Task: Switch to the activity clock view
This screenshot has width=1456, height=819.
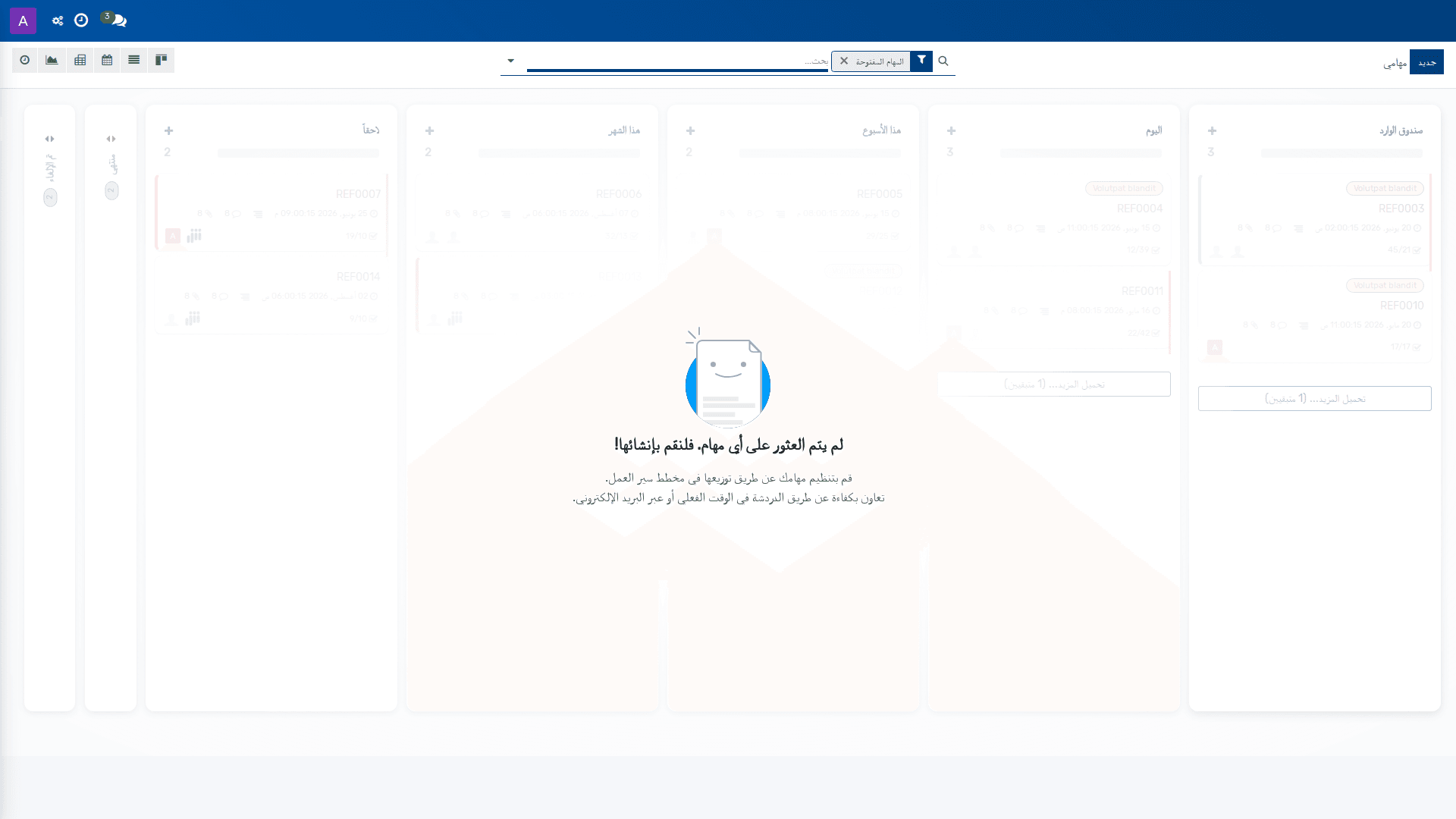Action: [x=25, y=60]
